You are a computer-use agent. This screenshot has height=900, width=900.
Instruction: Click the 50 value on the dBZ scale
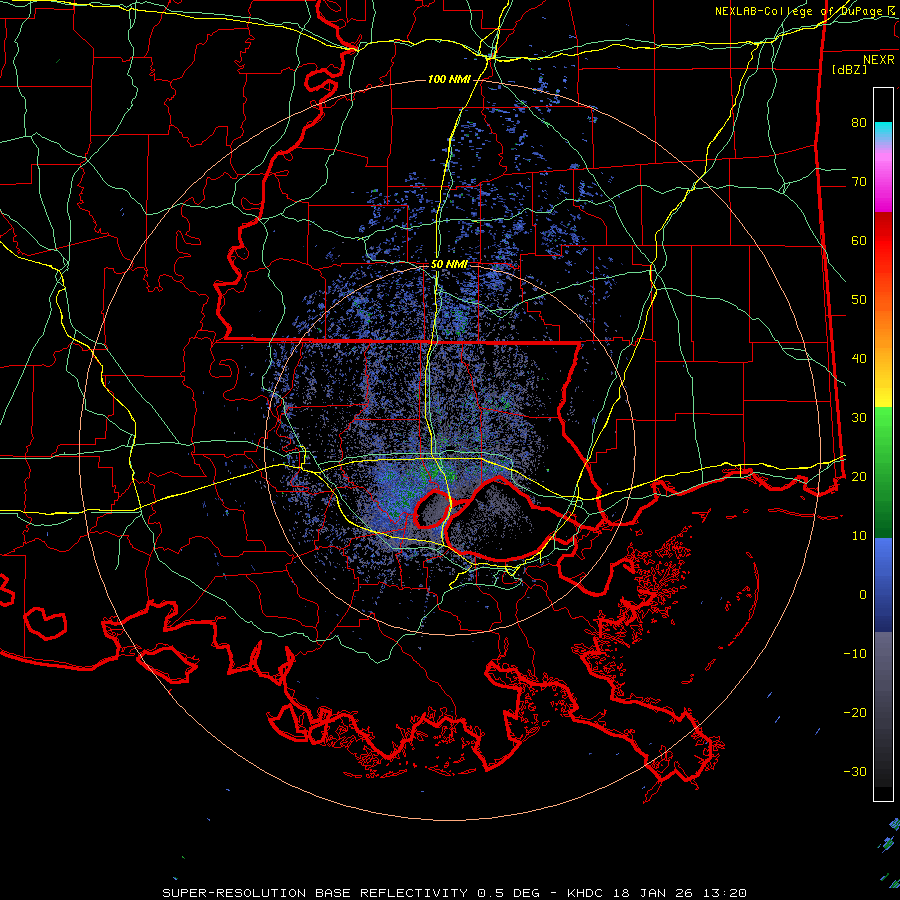pos(859,300)
